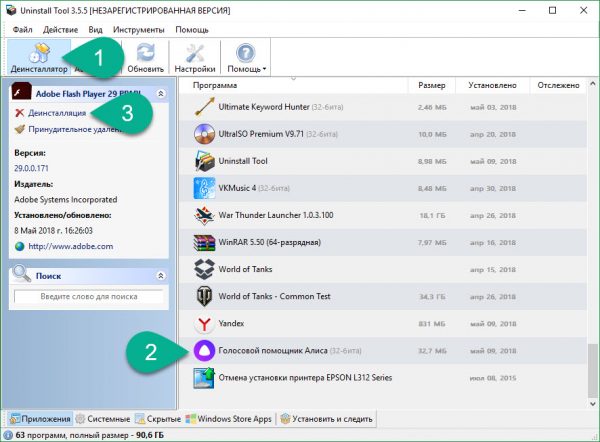Click the scroll down arrow in program list
Viewport: 600px width, 442px height.
point(593,404)
